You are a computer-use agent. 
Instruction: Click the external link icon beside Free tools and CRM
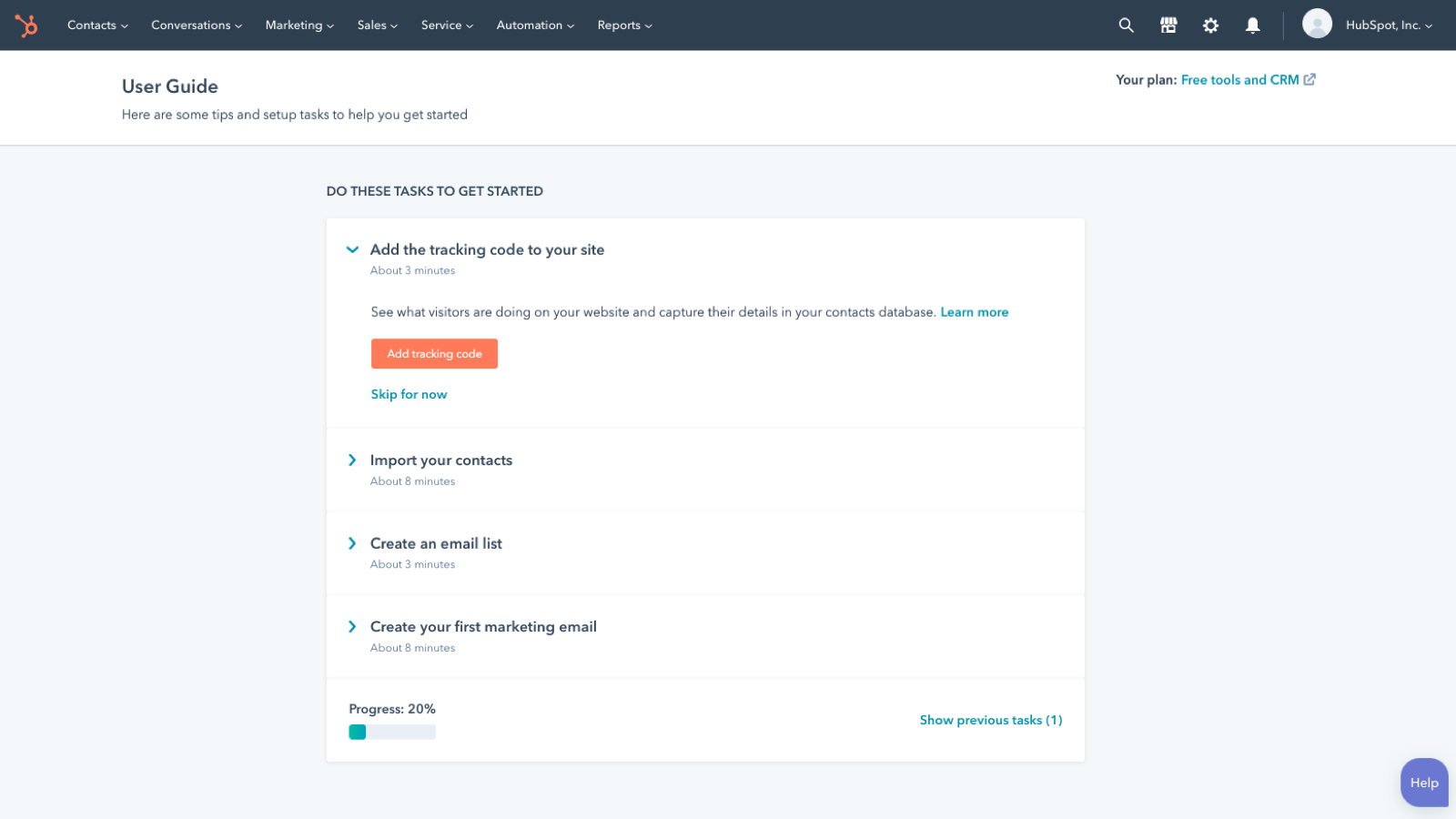[1309, 79]
